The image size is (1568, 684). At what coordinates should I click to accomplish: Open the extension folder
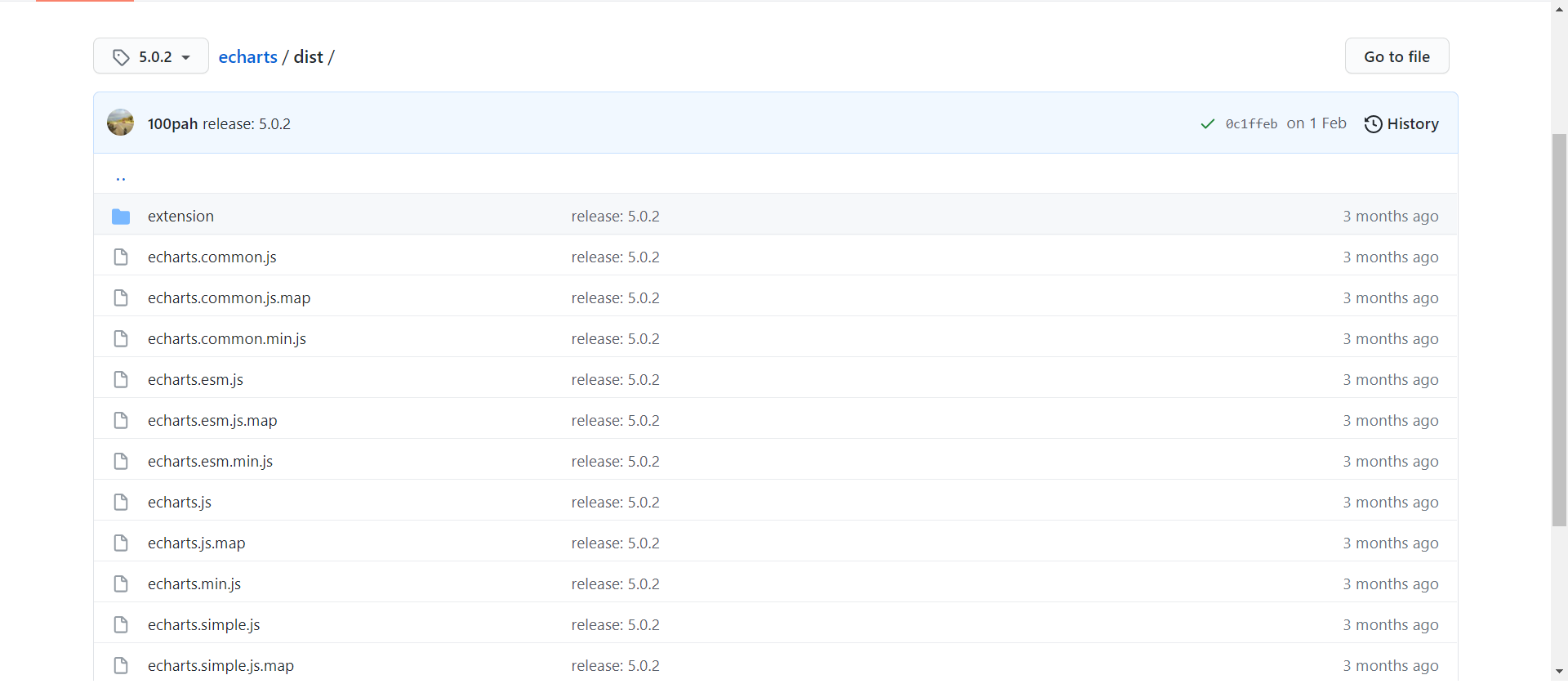[x=180, y=217]
